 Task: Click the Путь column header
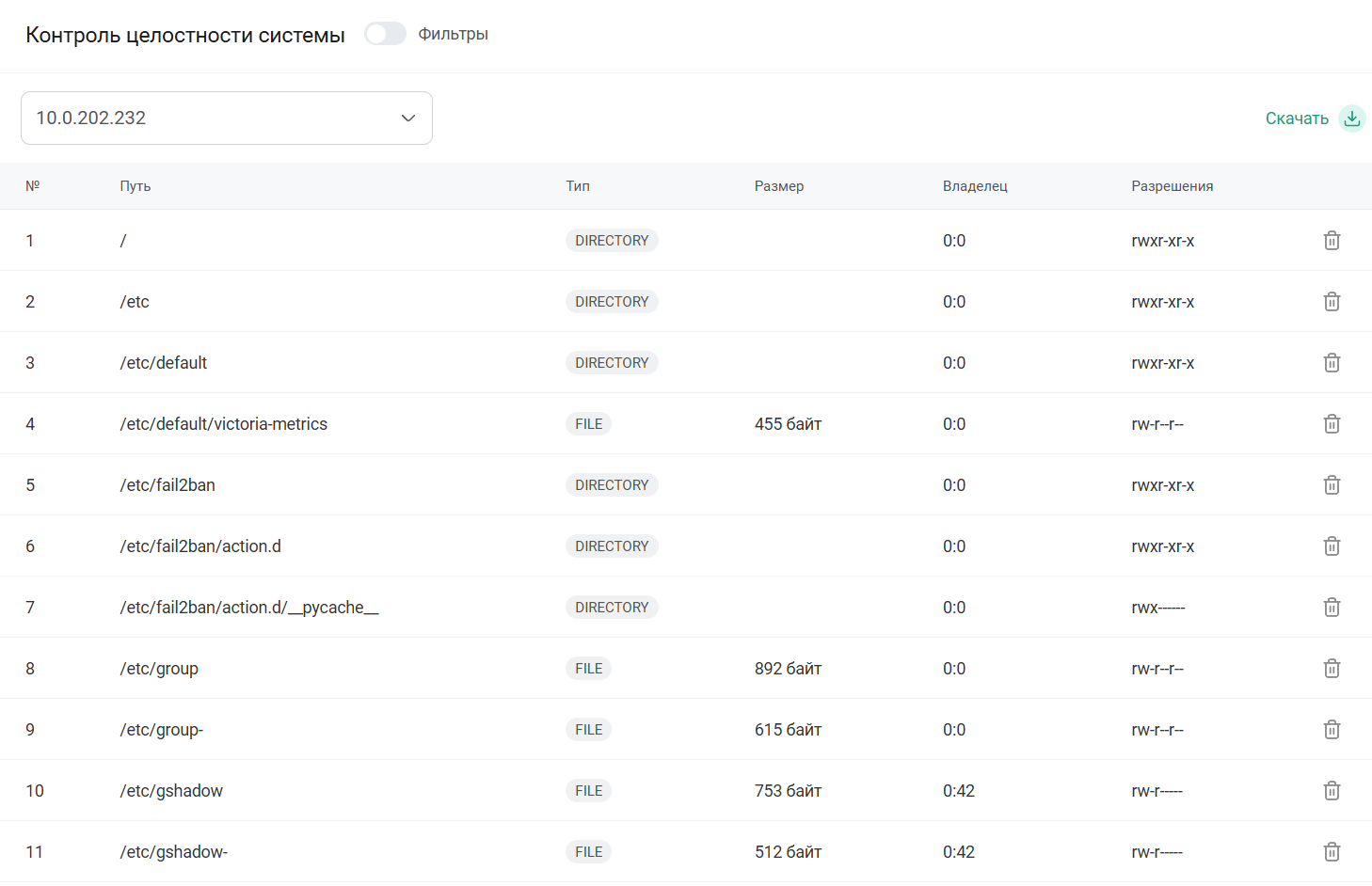(x=136, y=186)
